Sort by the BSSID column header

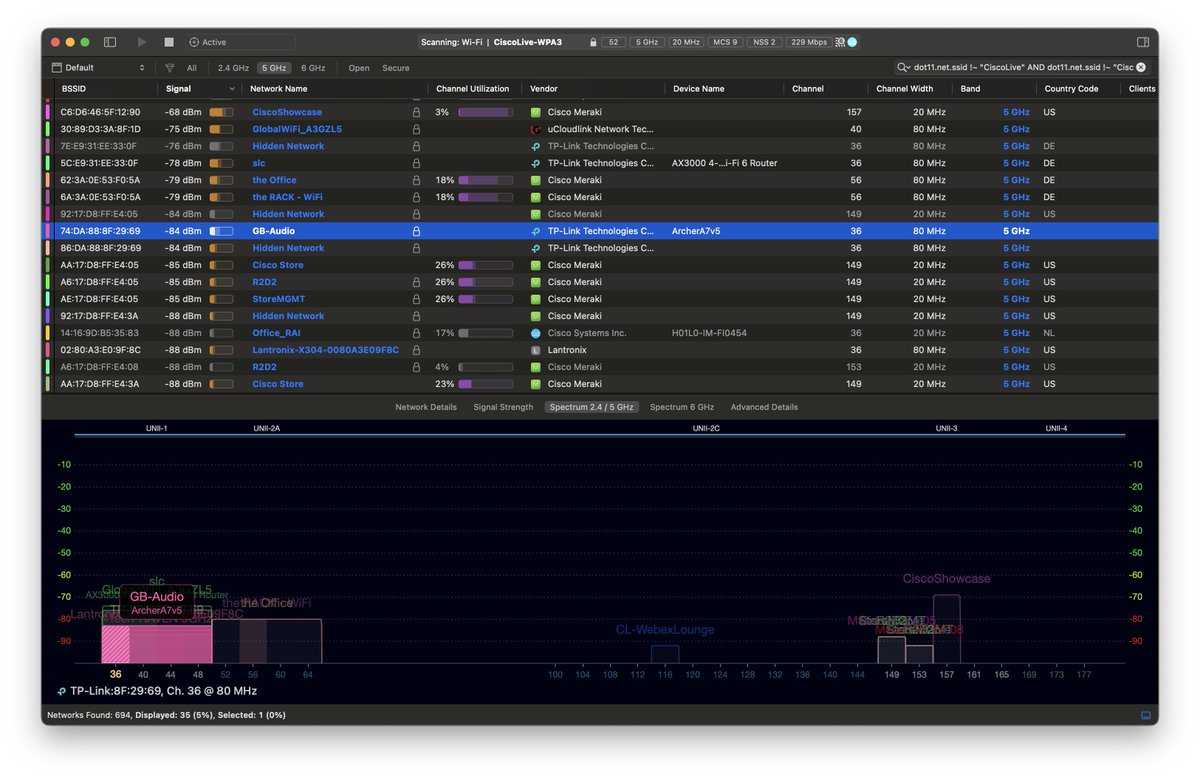tap(73, 89)
